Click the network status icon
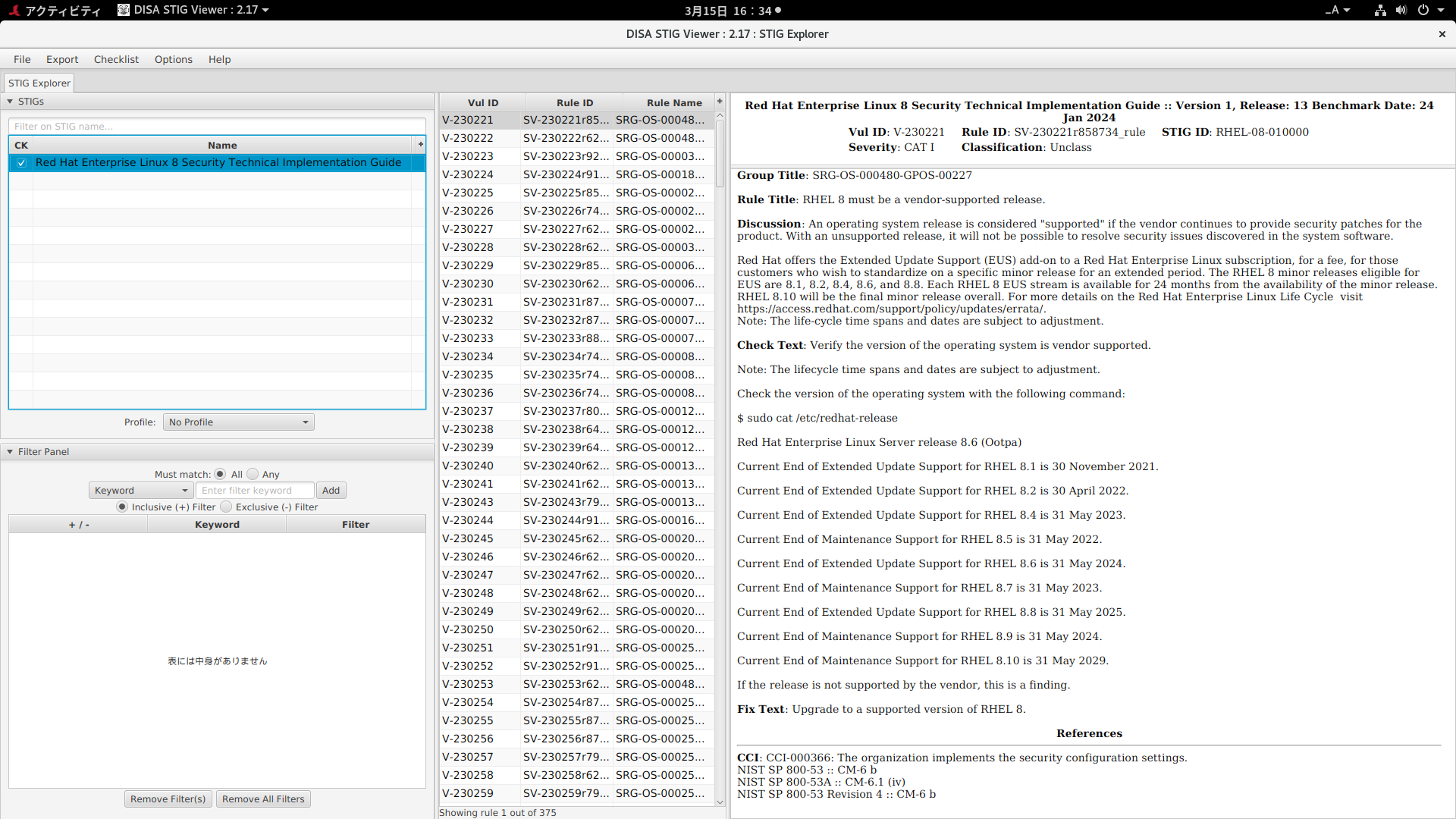 click(1380, 11)
